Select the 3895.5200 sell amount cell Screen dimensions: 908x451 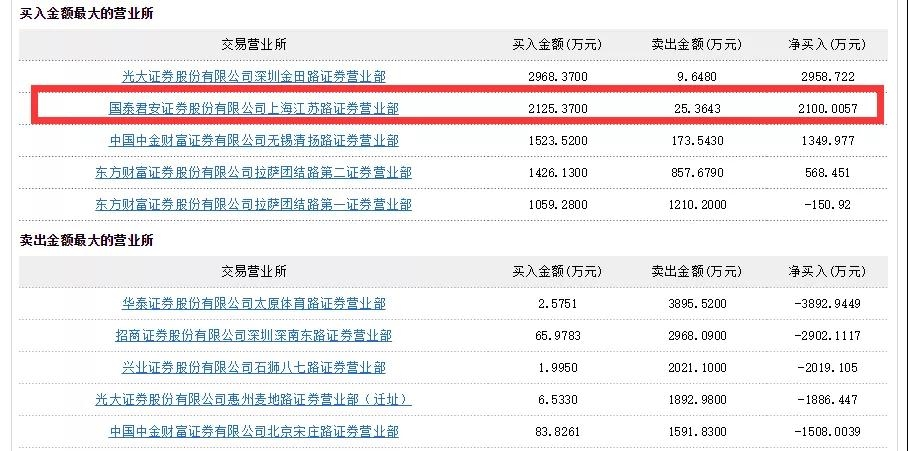pyautogui.click(x=697, y=303)
